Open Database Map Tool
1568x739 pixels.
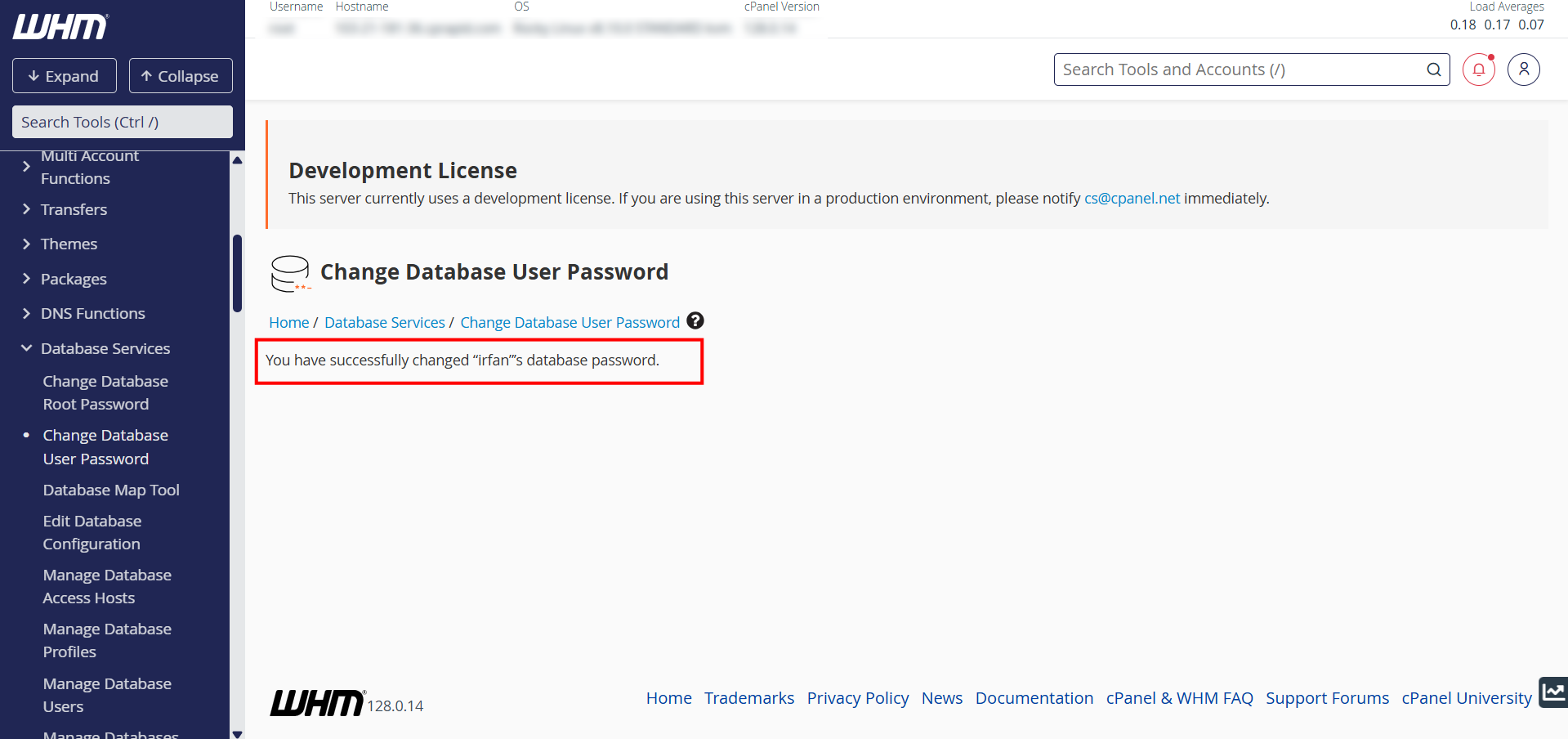[x=111, y=490]
